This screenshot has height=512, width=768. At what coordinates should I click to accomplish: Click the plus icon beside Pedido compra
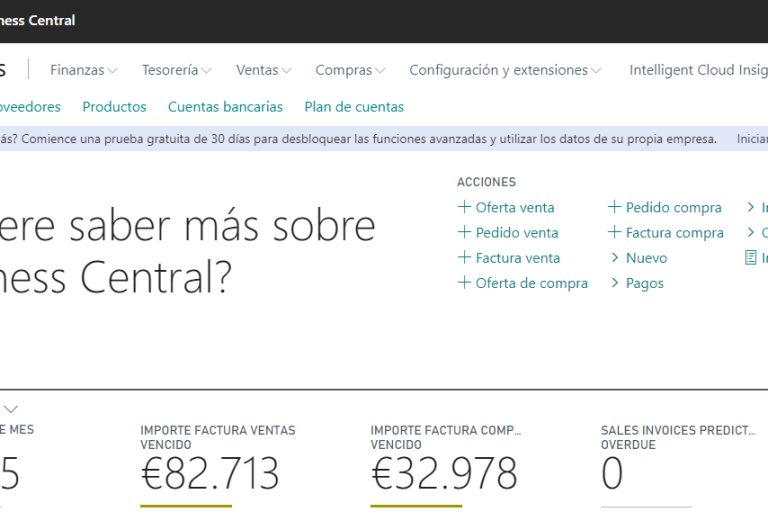click(615, 208)
